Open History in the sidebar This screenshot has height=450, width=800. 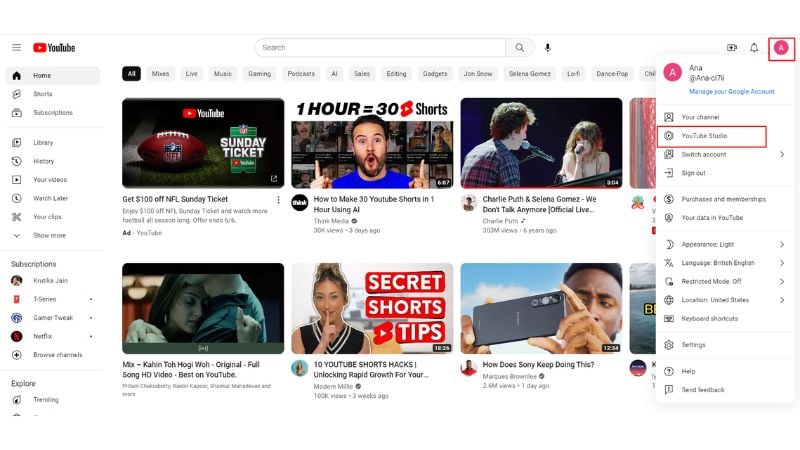[x=53, y=161]
